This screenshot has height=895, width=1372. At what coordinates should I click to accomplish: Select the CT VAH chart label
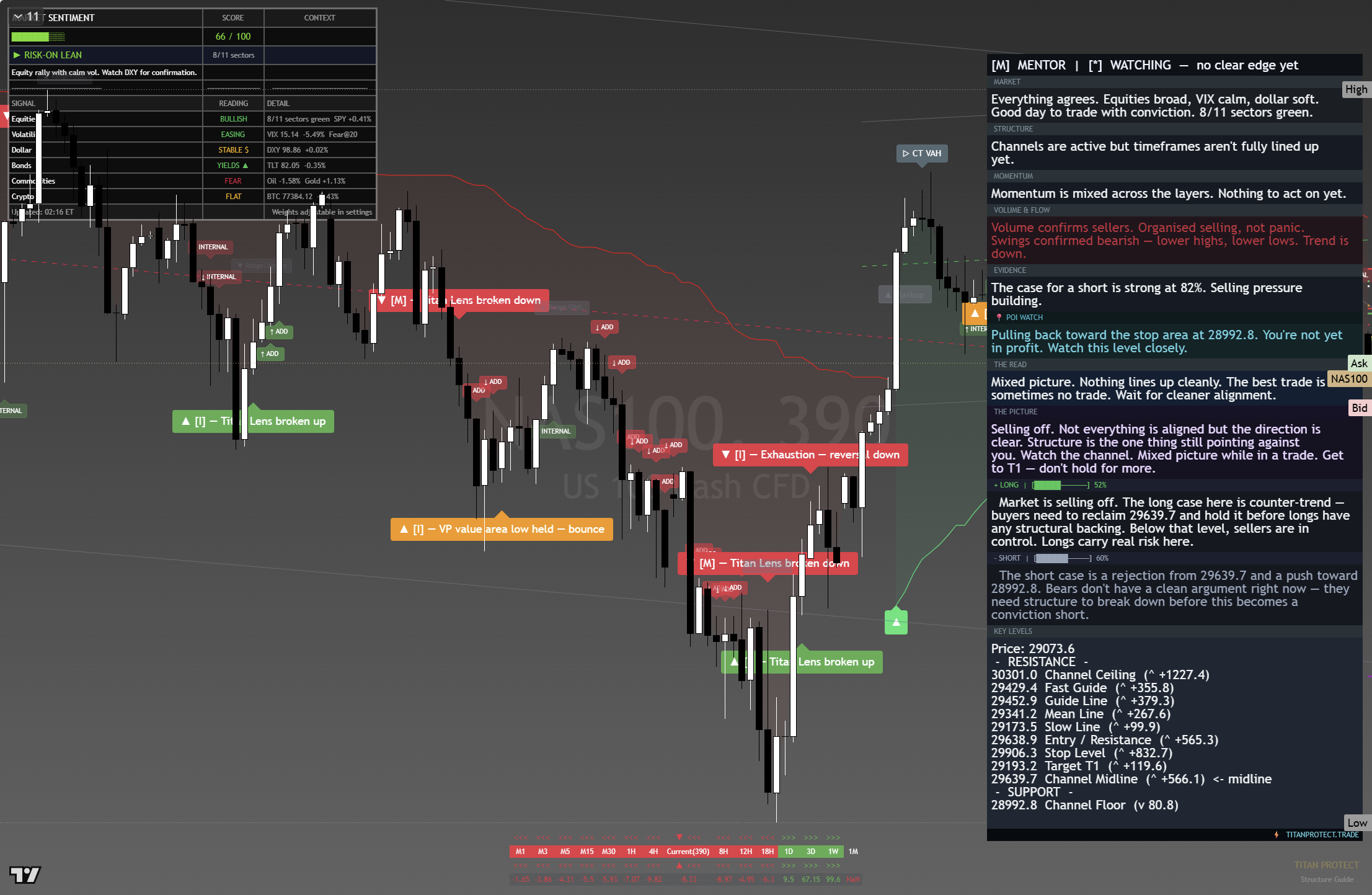coord(922,153)
